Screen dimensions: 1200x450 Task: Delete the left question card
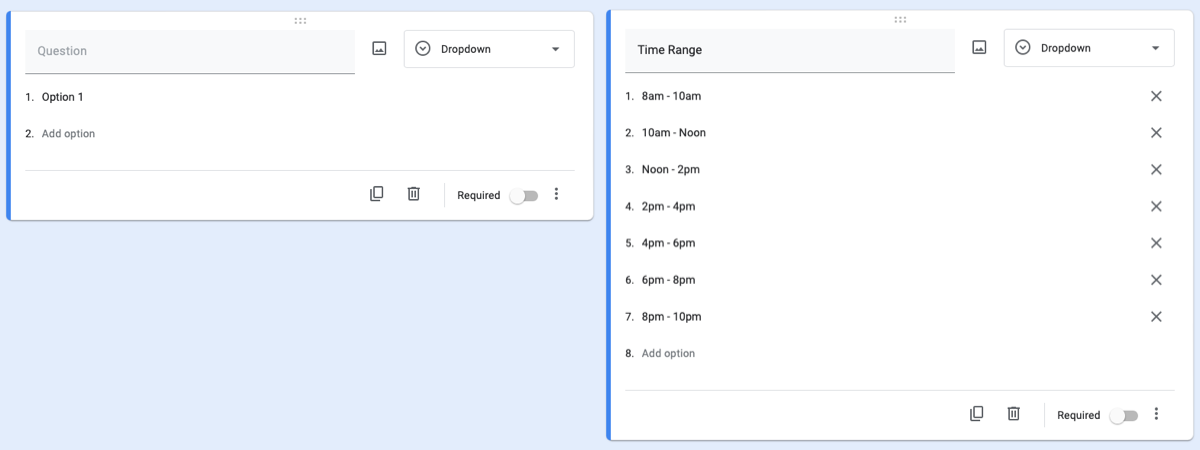coord(413,194)
